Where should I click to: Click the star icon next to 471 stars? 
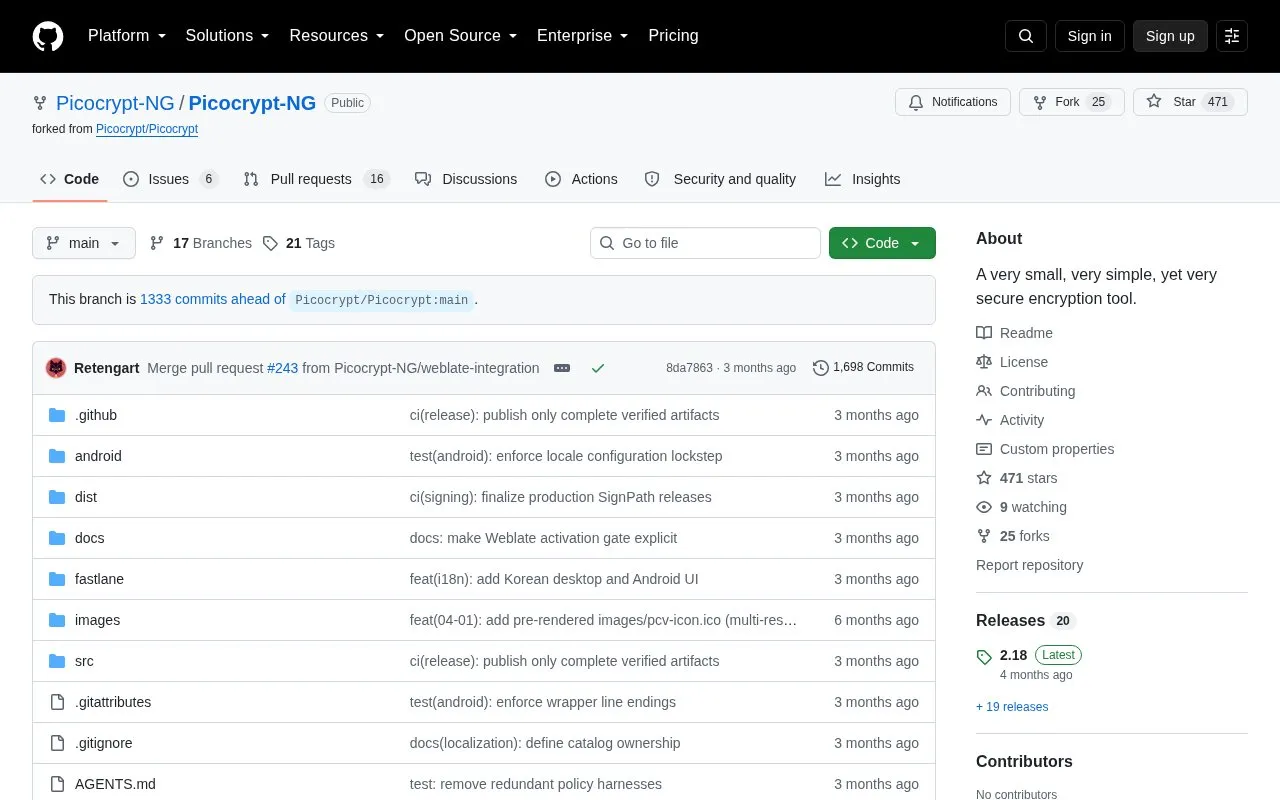984,478
